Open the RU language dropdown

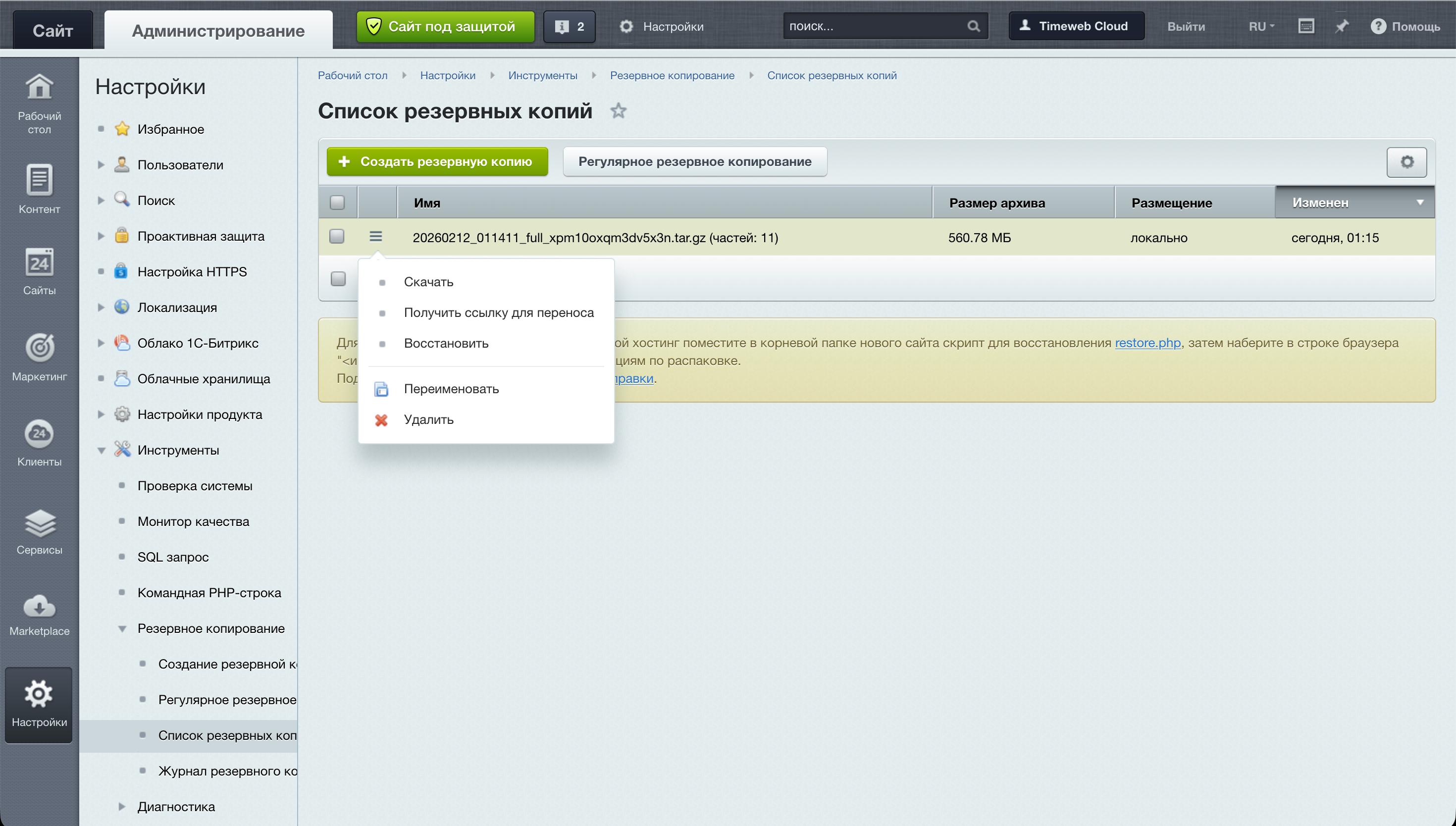click(1261, 27)
